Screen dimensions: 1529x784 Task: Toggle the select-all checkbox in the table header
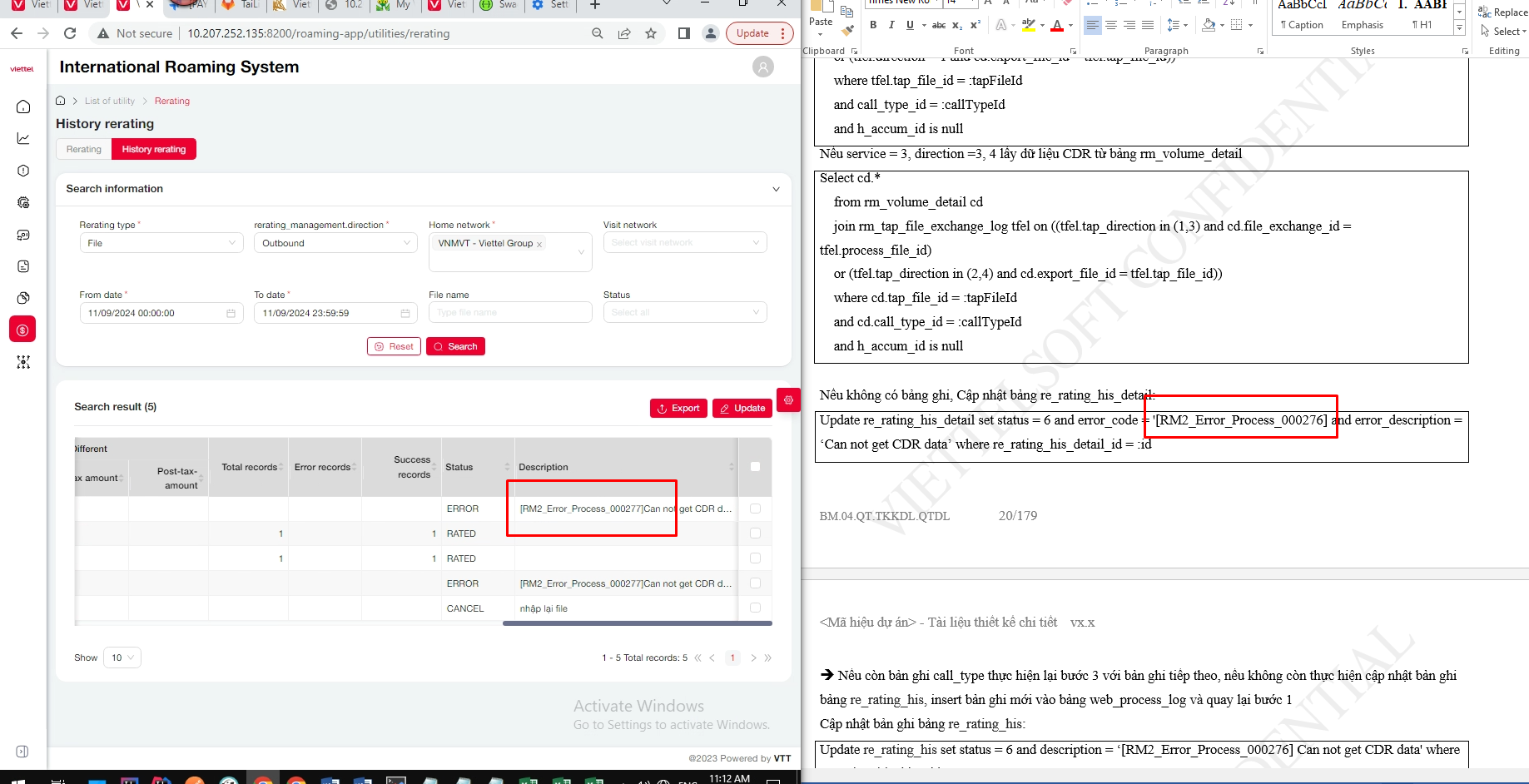(x=755, y=467)
